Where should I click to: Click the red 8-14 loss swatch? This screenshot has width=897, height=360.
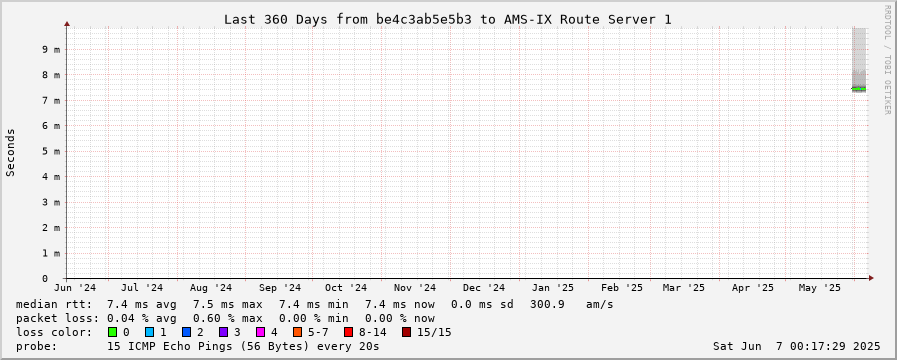point(348,332)
